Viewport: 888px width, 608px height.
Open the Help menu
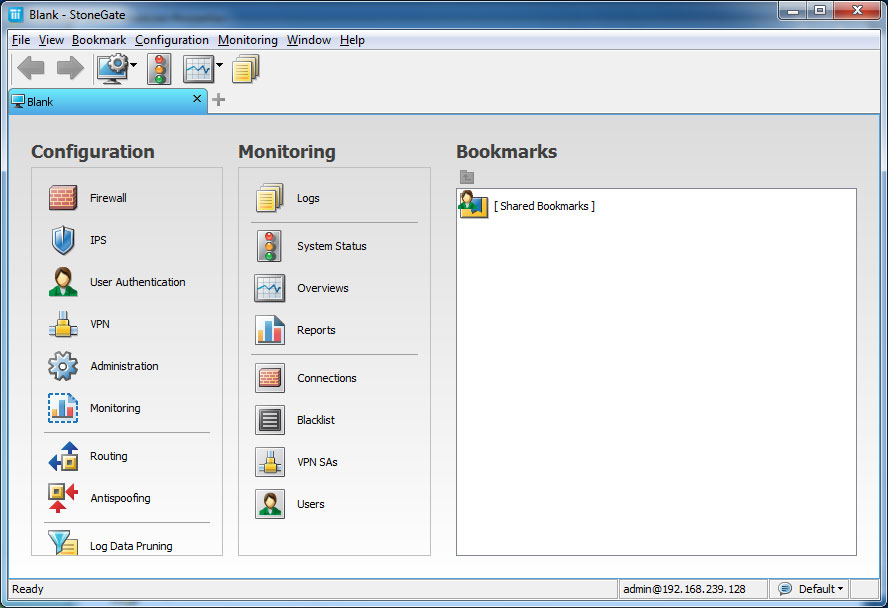tap(352, 40)
